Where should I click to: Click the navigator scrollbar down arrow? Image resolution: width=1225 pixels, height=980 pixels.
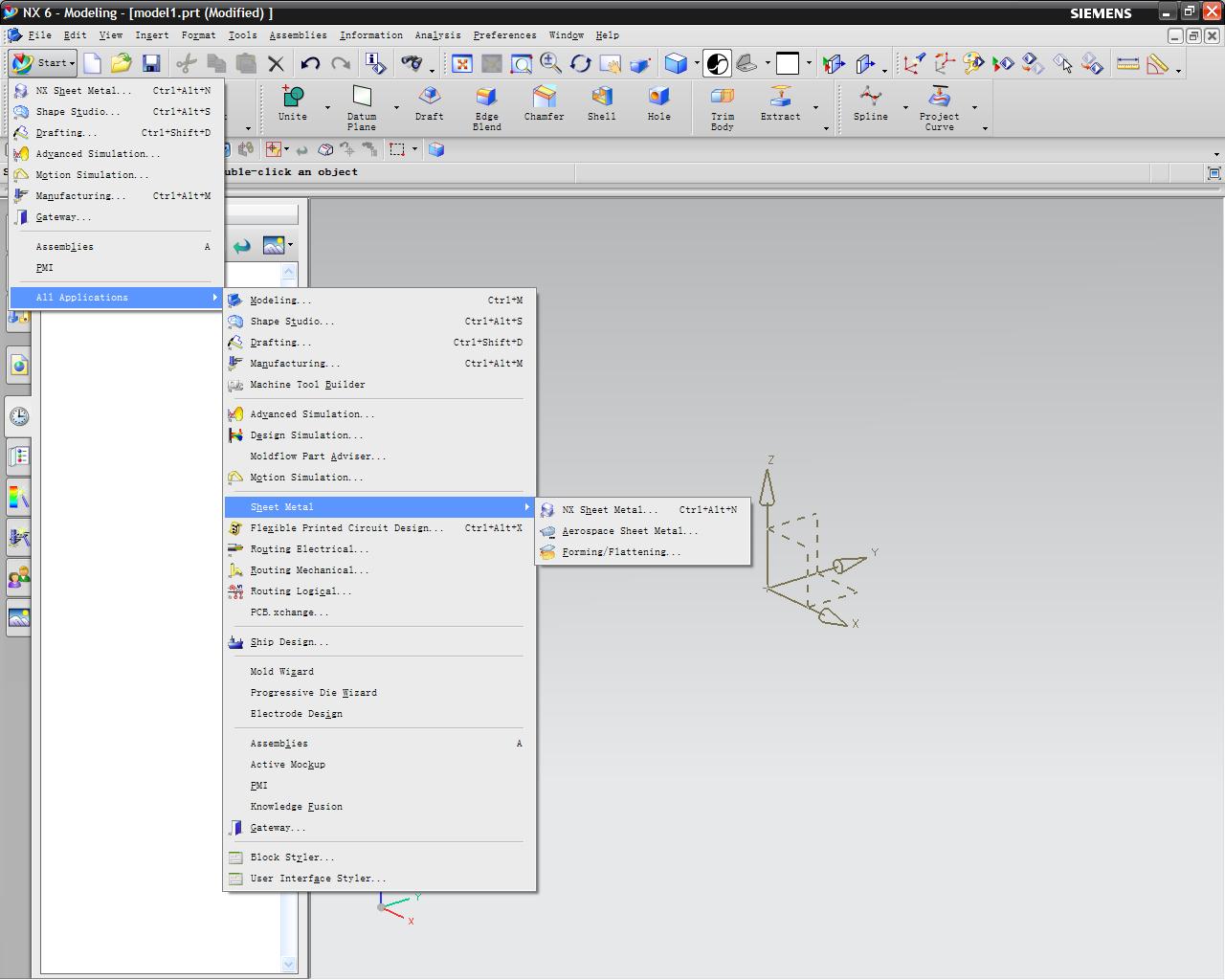click(x=289, y=965)
